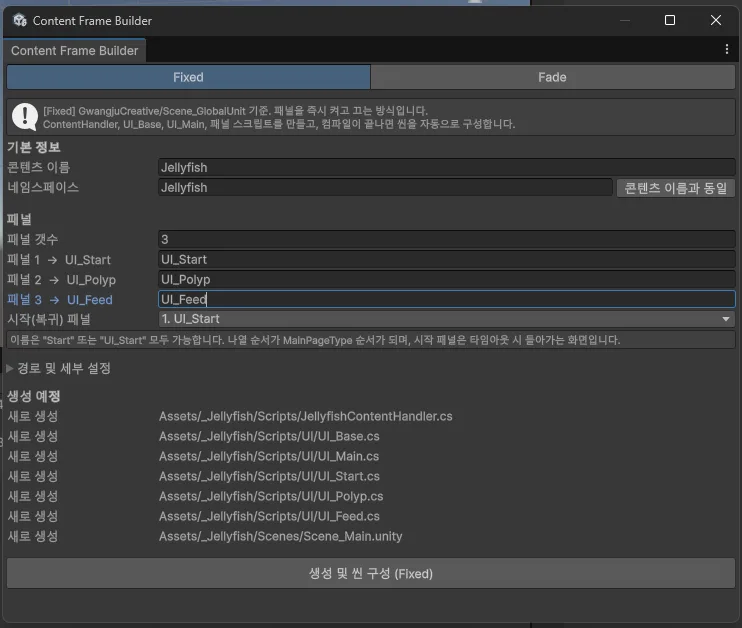Image resolution: width=742 pixels, height=628 pixels.
Task: Click the 패널 갯수 label
Action: tap(33, 239)
